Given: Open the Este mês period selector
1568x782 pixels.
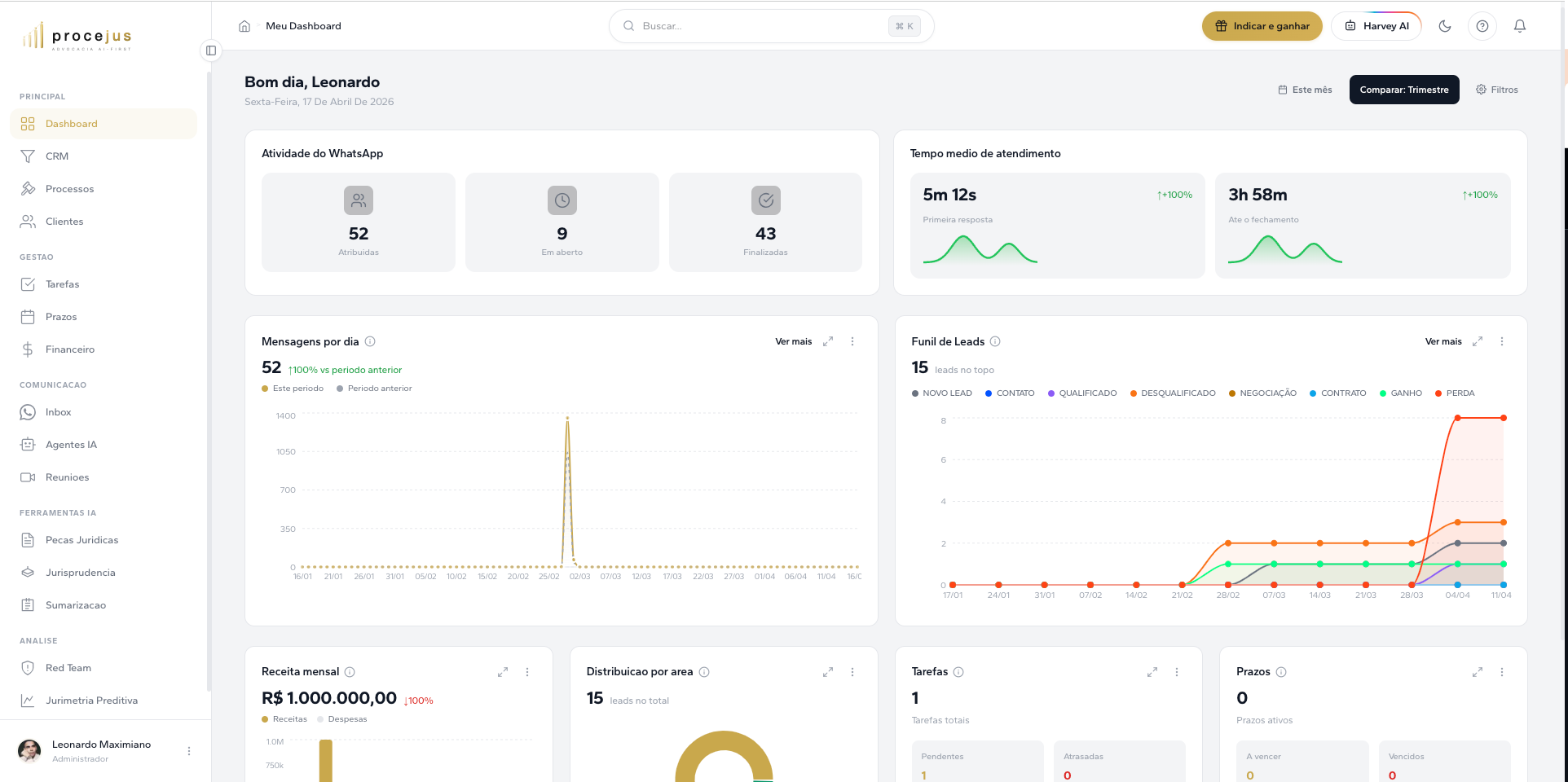Looking at the screenshot, I should 1305,90.
